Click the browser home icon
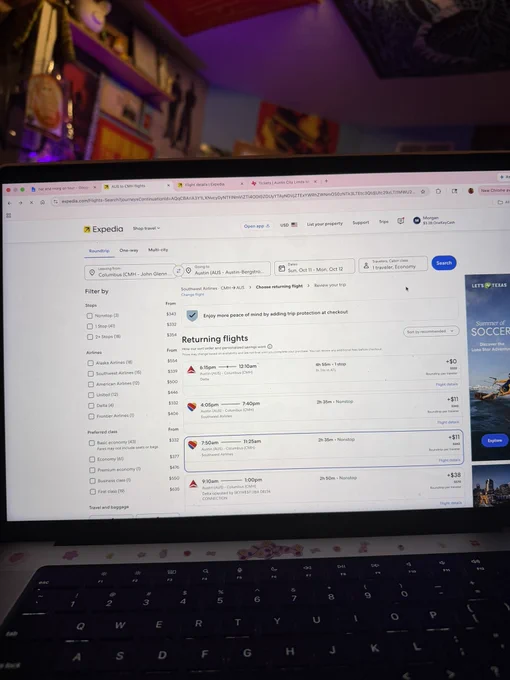Screen dimensions: 510x680 pos(42,202)
